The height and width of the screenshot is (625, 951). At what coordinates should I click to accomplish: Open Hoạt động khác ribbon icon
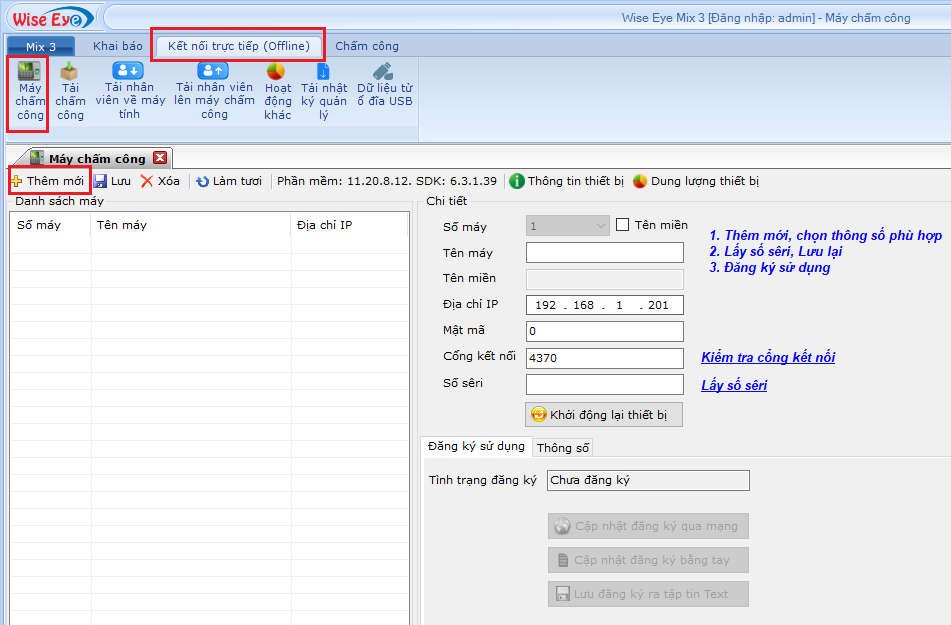pyautogui.click(x=277, y=92)
